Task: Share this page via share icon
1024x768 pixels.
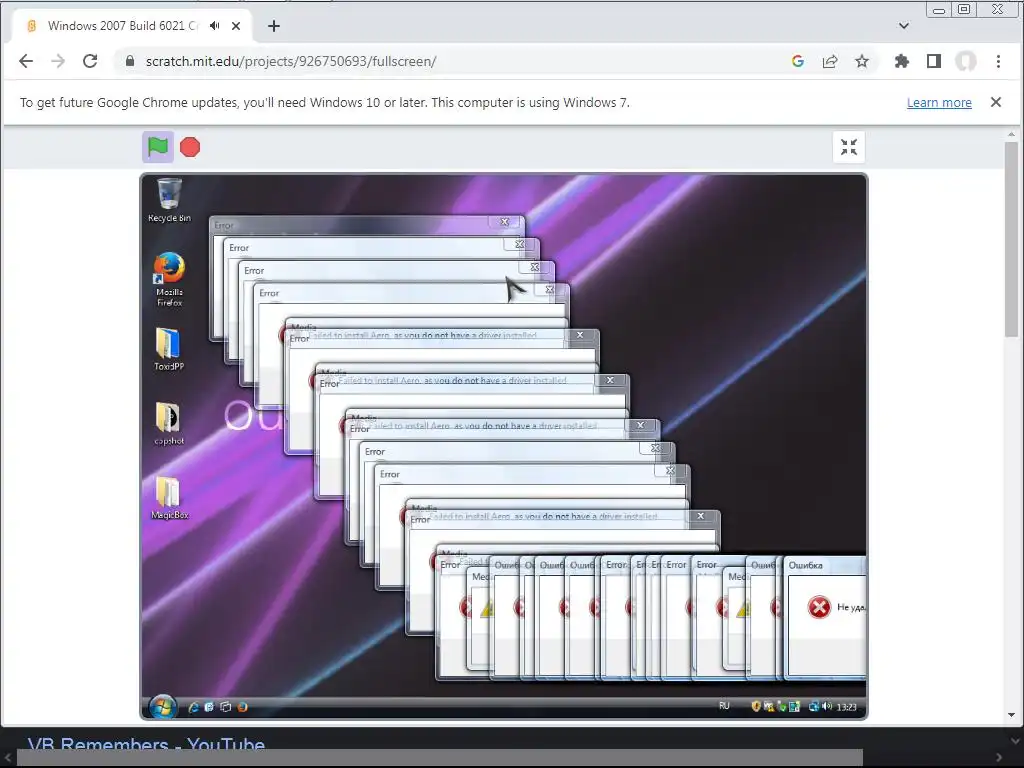Action: click(x=830, y=61)
